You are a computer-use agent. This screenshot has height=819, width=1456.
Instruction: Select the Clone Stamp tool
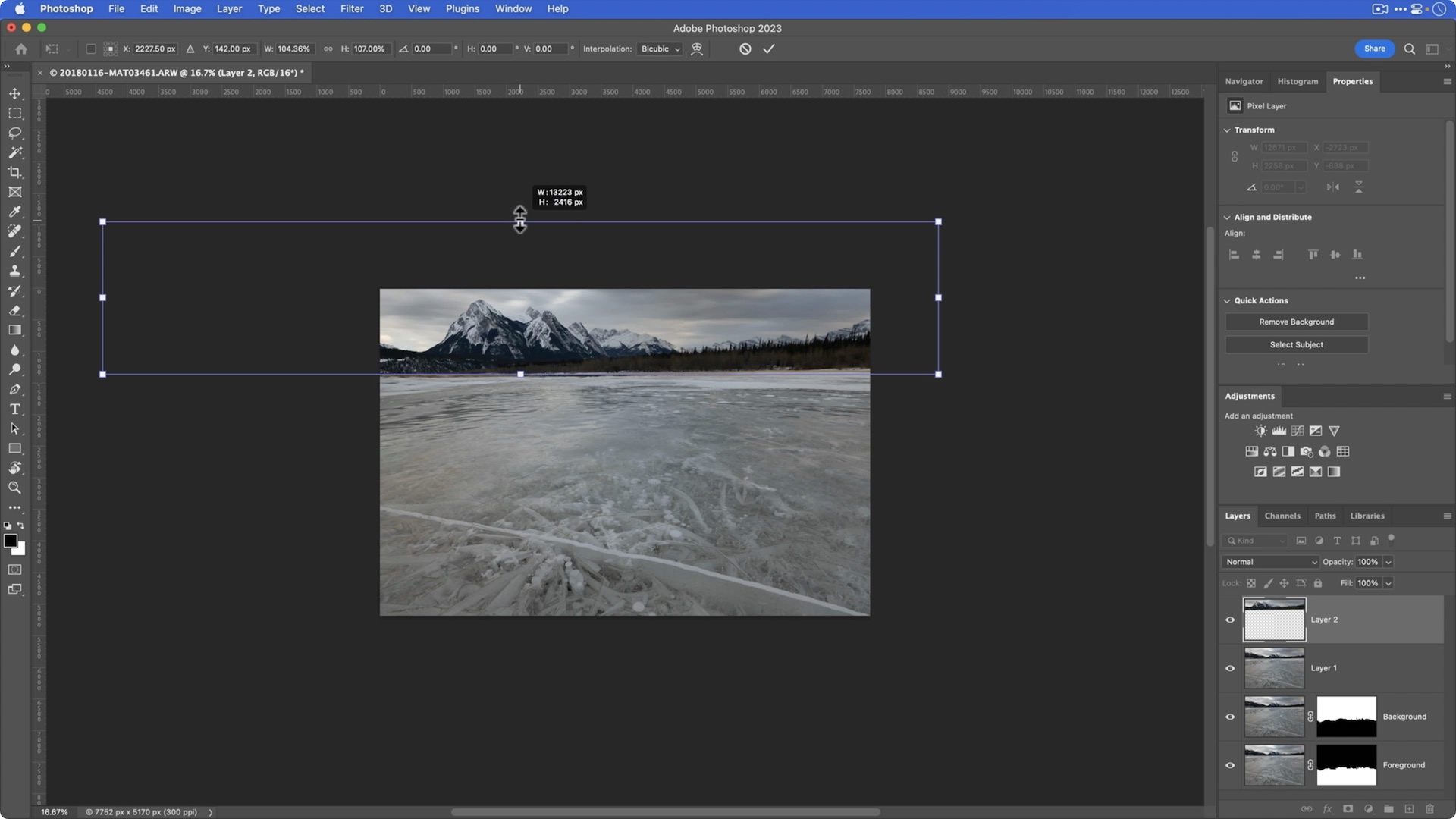coord(14,271)
